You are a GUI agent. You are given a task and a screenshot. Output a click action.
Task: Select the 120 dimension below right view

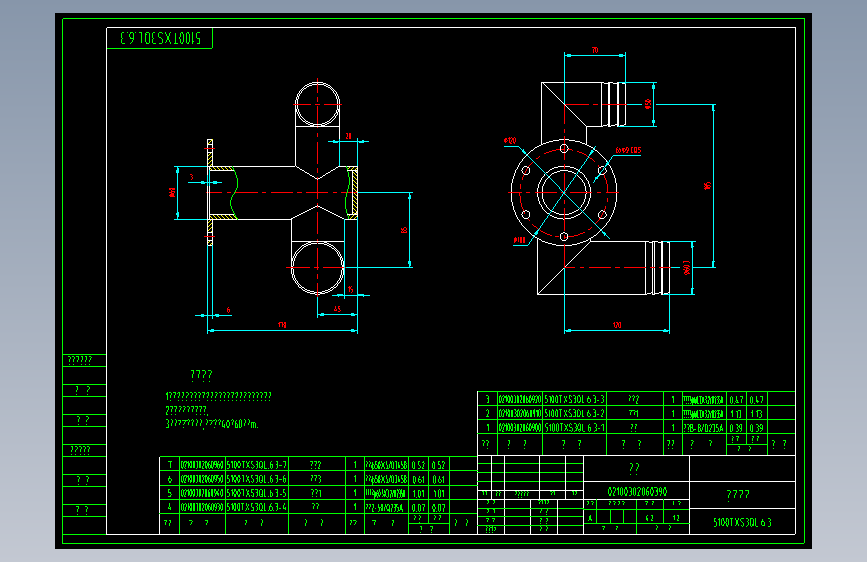click(x=617, y=325)
